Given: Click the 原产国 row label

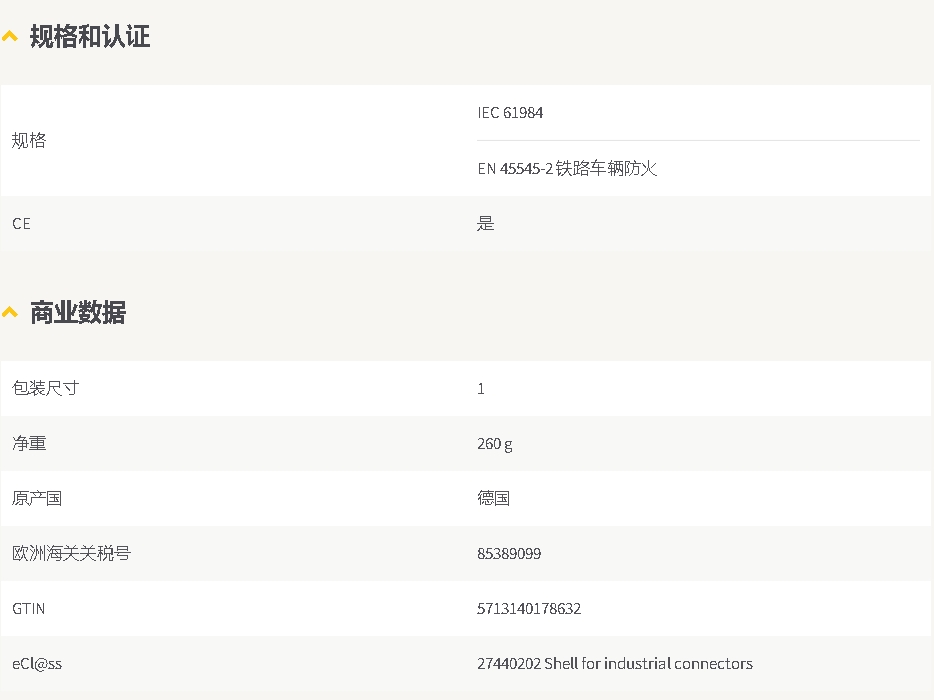Looking at the screenshot, I should (37, 498).
